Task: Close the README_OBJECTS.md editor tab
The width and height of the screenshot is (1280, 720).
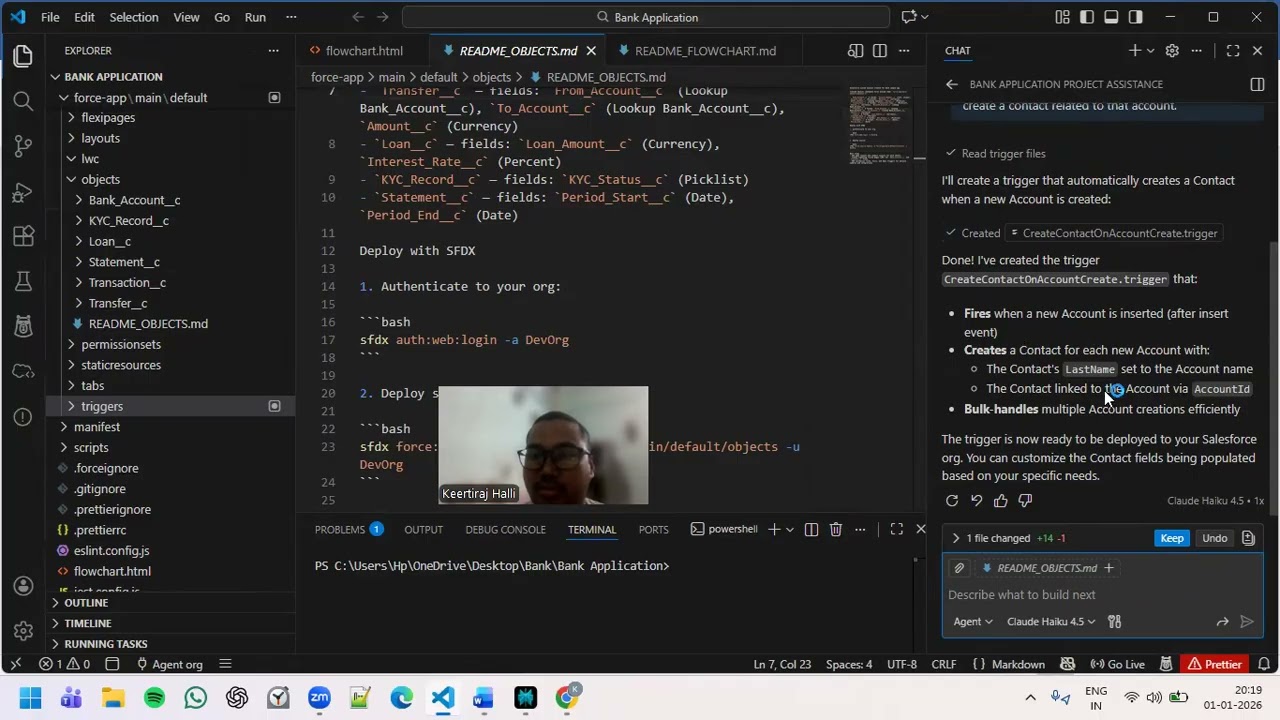Action: [x=591, y=50]
